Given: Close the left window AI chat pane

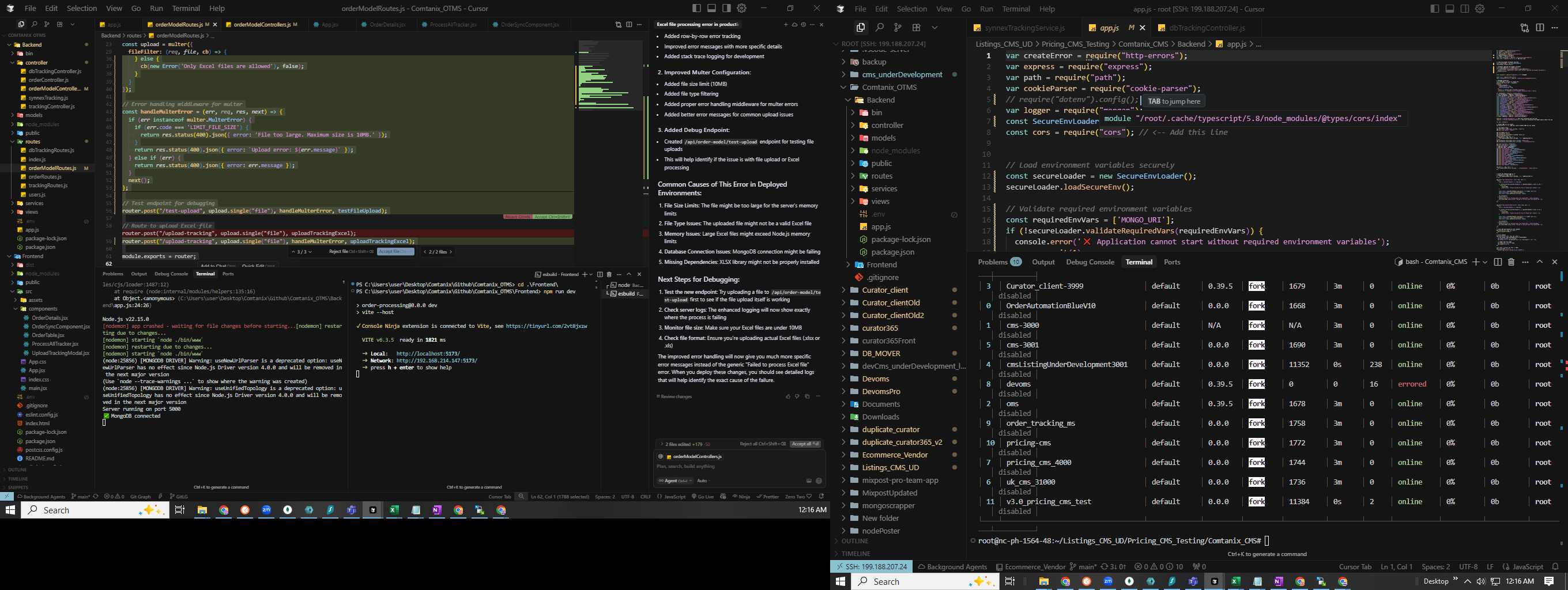Looking at the screenshot, I should [821, 24].
